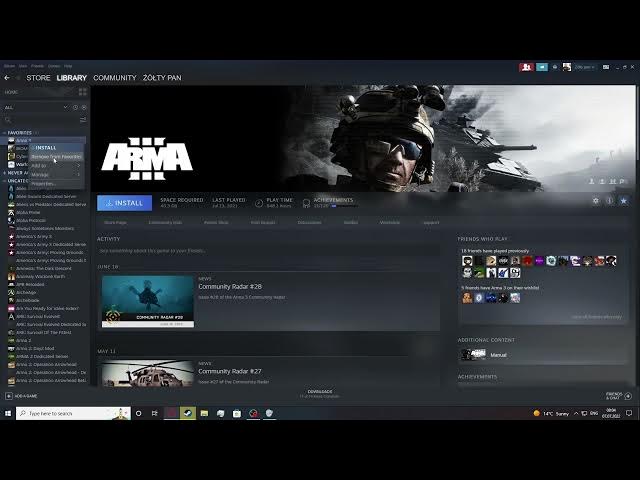640x480 pixels.
Task: Open the ŻÓŁTY PAN profile tab
Action: click(x=162, y=78)
